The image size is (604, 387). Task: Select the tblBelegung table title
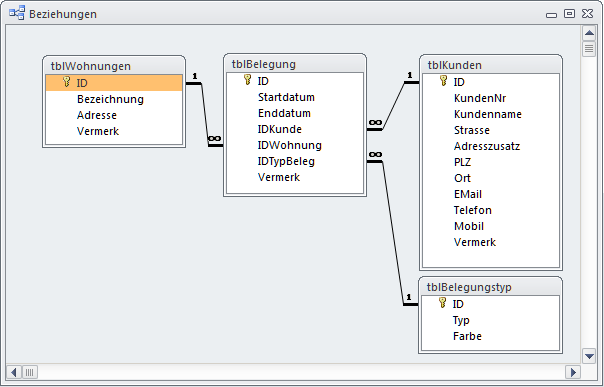(x=264, y=64)
